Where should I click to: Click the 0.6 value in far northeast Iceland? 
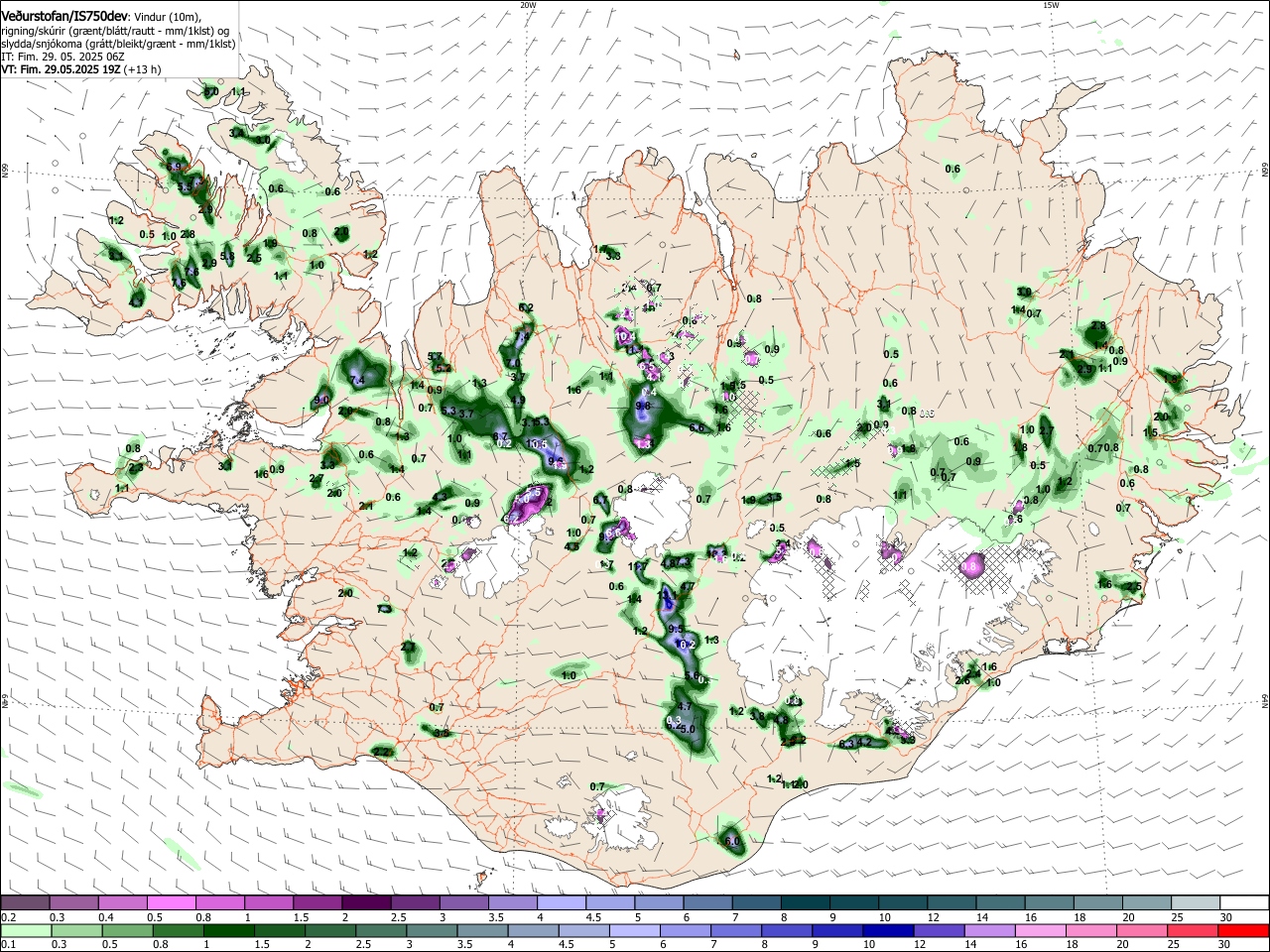(x=952, y=169)
